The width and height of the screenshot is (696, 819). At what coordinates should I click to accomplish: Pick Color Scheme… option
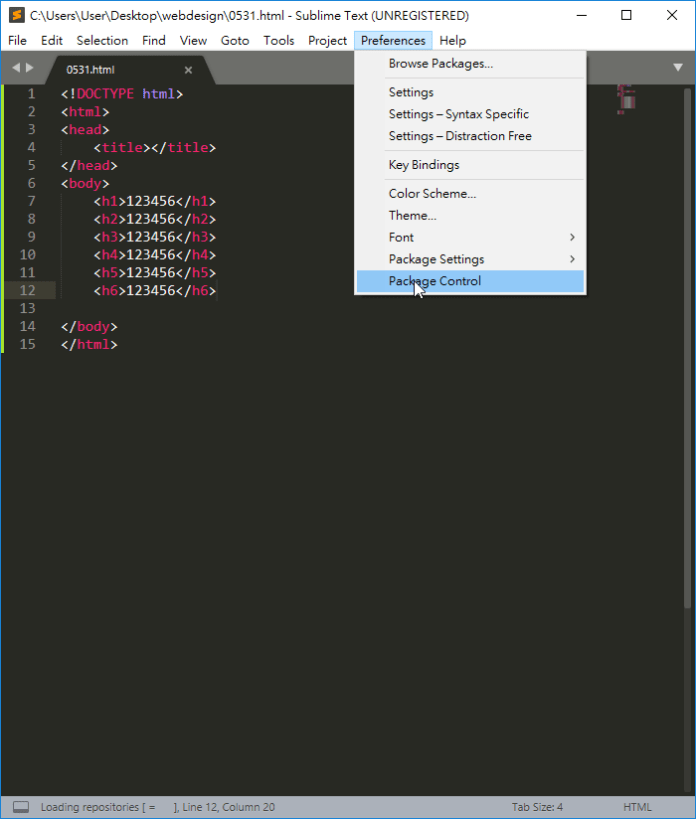432,193
